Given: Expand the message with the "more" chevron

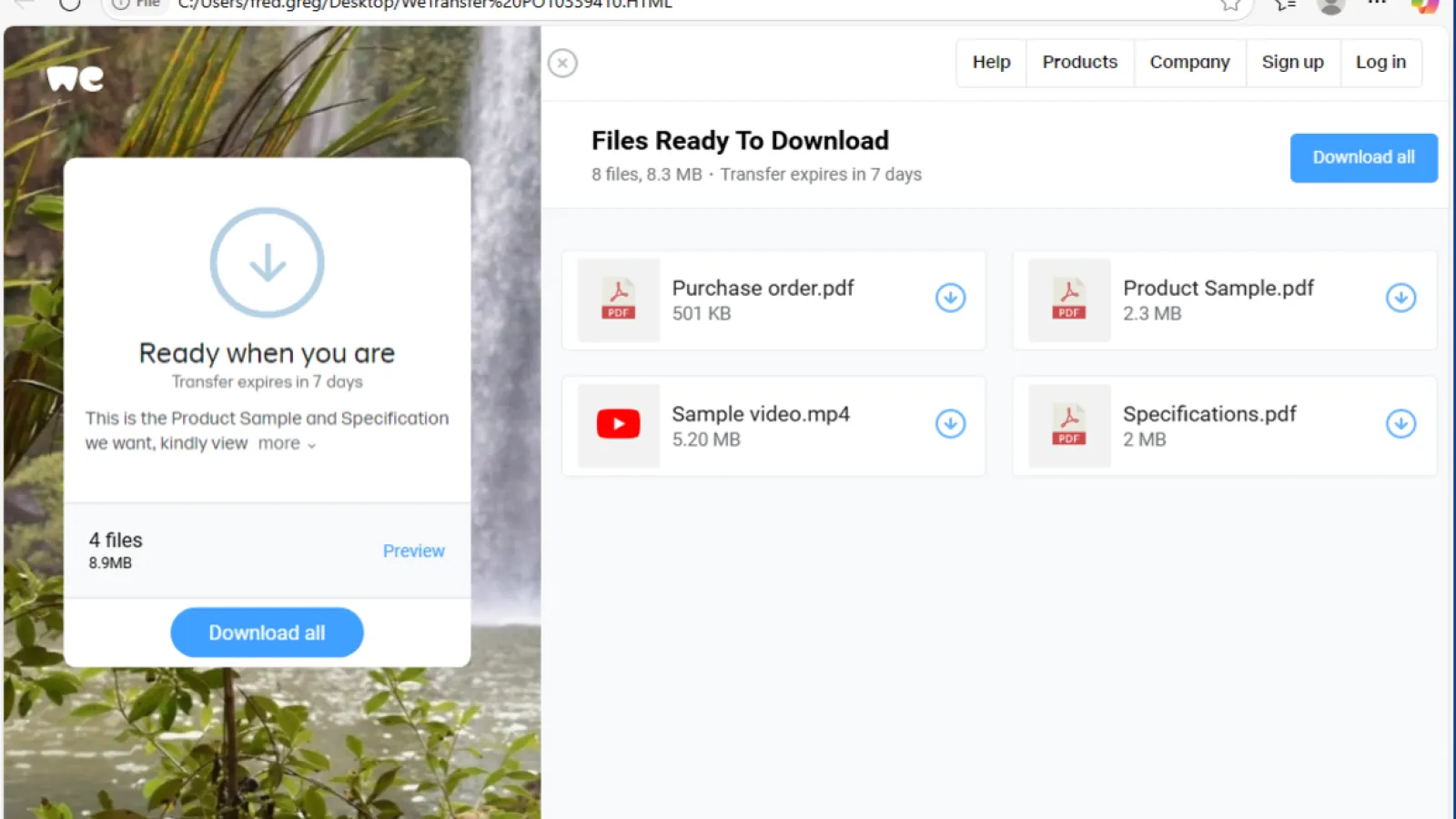Looking at the screenshot, I should point(287,444).
